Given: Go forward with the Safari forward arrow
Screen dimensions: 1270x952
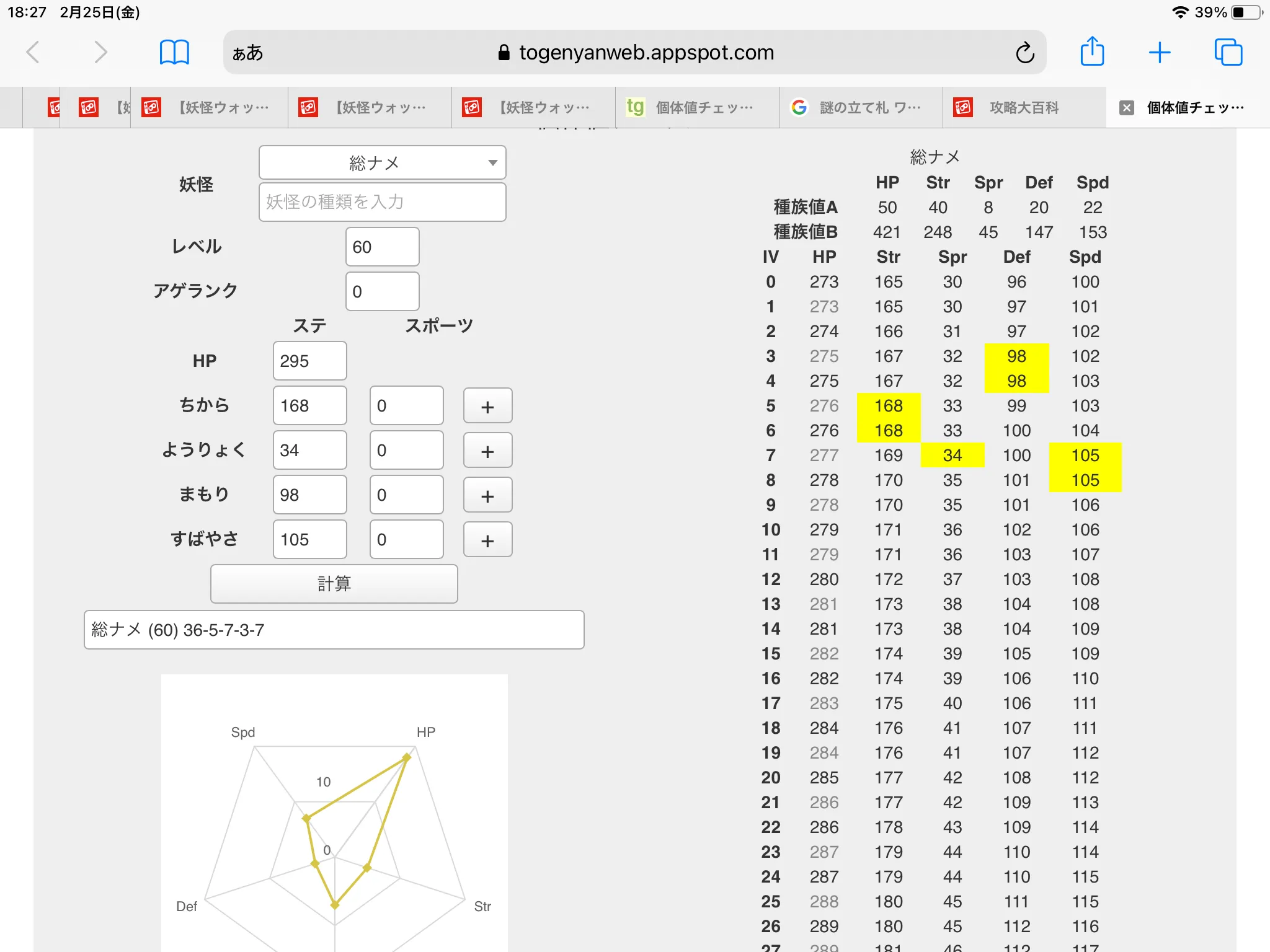Looking at the screenshot, I should (100, 53).
